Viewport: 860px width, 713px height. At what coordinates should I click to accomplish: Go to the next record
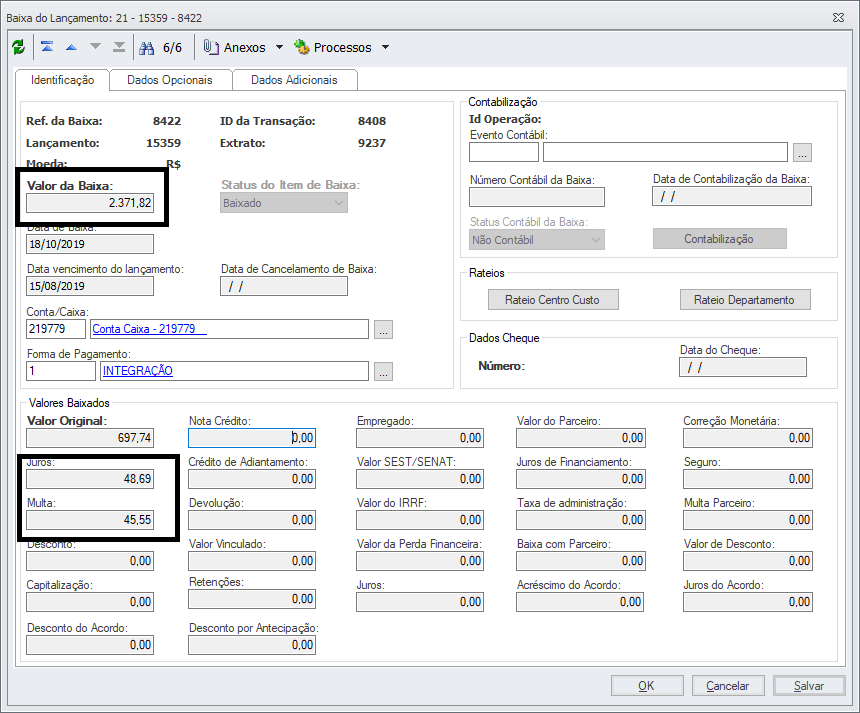95,47
